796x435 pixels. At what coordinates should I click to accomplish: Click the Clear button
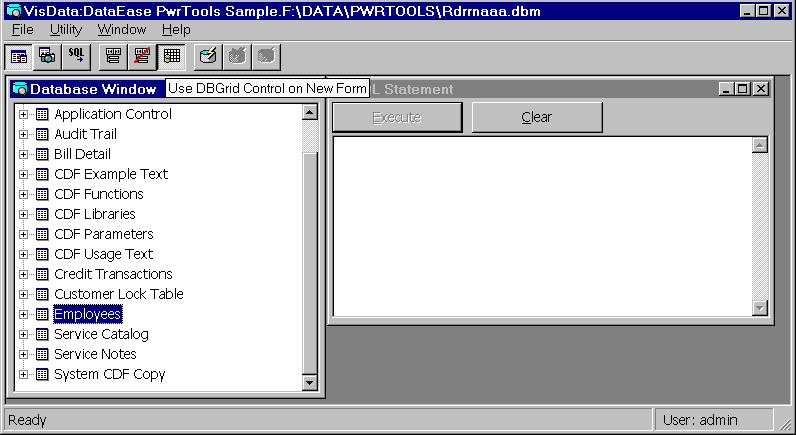(x=537, y=117)
